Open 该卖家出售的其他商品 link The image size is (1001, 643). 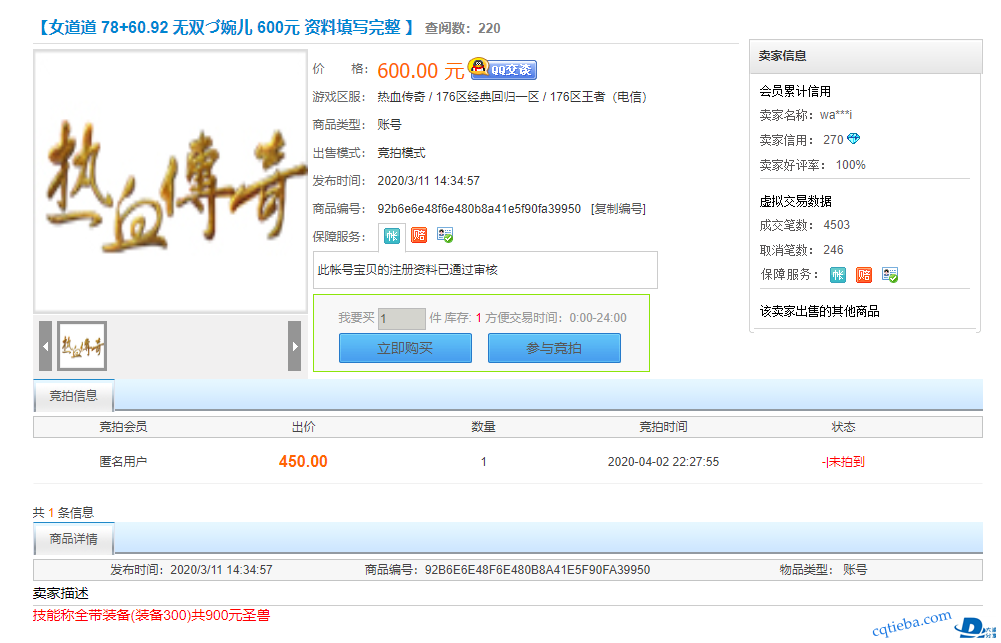click(x=820, y=311)
